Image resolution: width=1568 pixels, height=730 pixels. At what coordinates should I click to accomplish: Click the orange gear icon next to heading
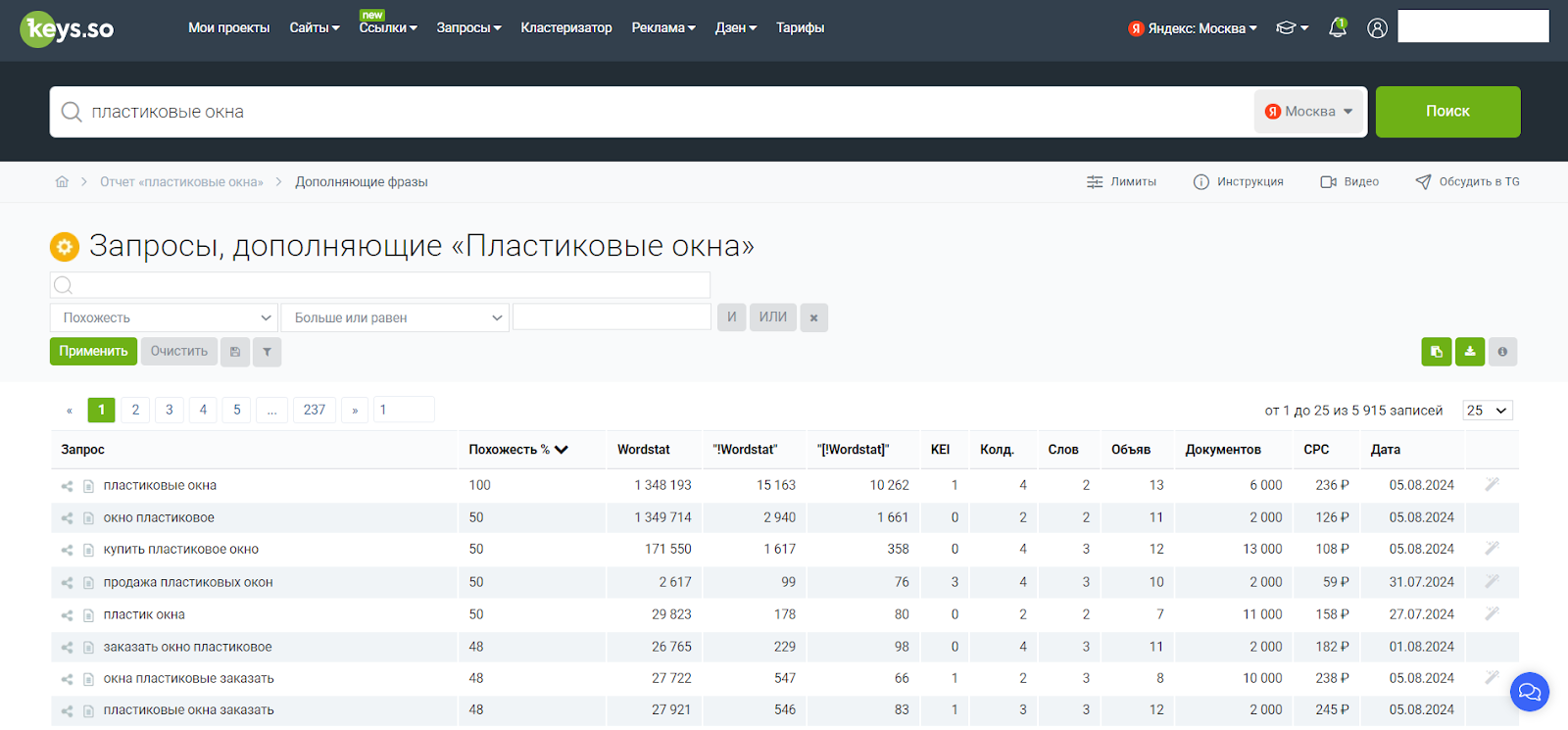(65, 246)
